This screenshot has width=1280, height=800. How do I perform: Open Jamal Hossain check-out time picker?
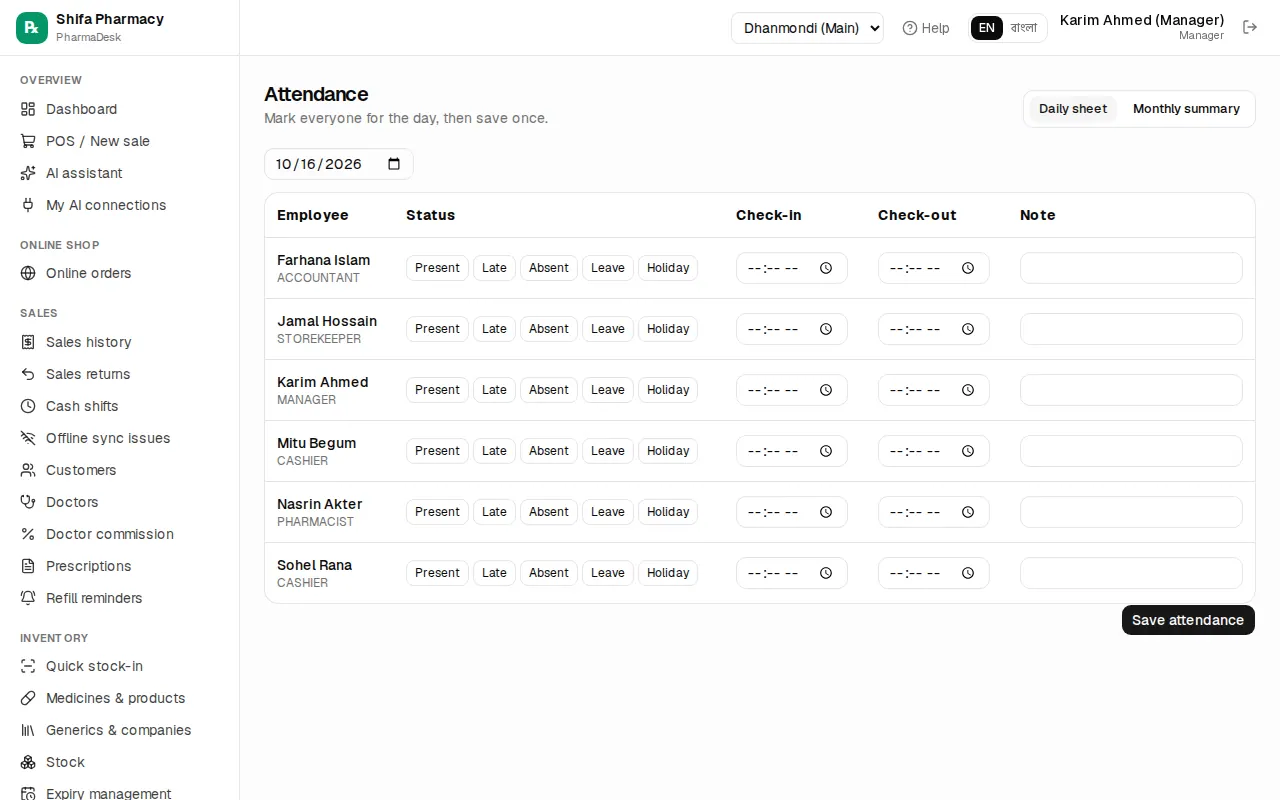(968, 329)
